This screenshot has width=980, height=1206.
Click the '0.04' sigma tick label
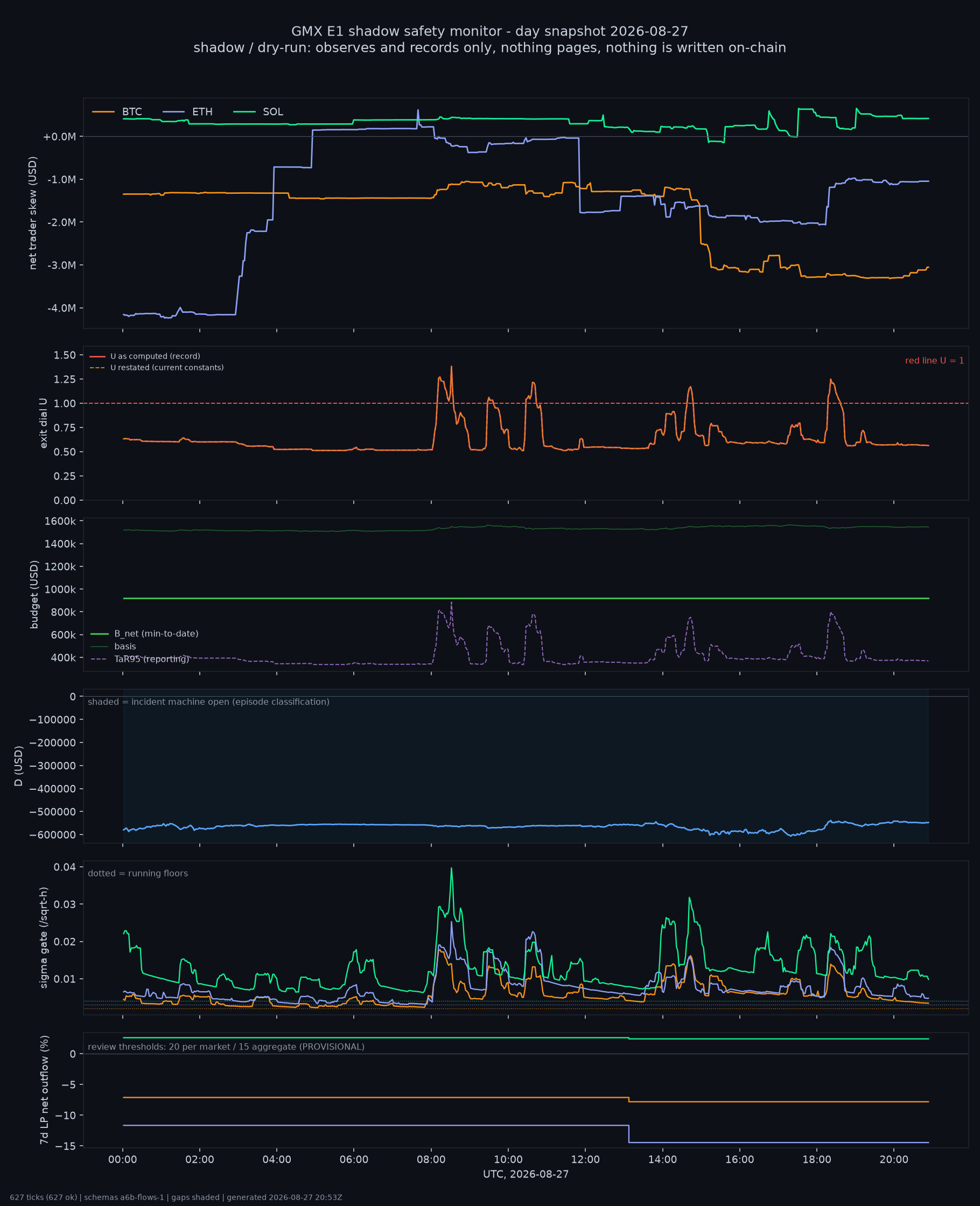pyautogui.click(x=65, y=867)
